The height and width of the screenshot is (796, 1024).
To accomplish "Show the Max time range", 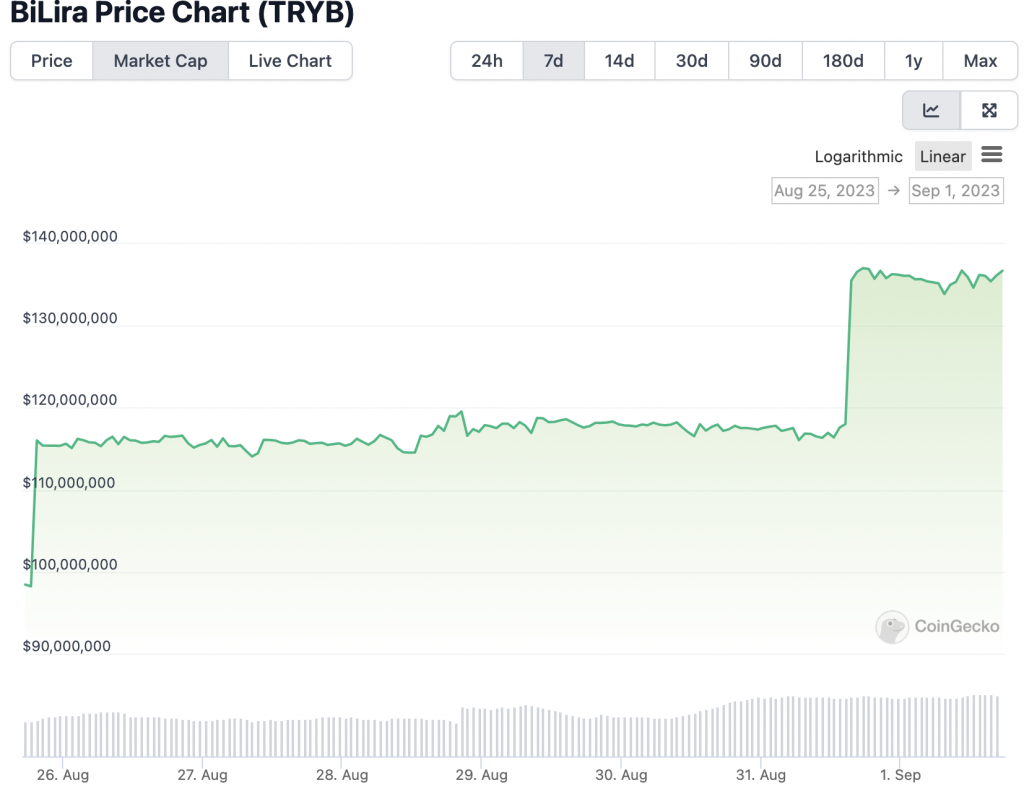I will click(x=980, y=61).
